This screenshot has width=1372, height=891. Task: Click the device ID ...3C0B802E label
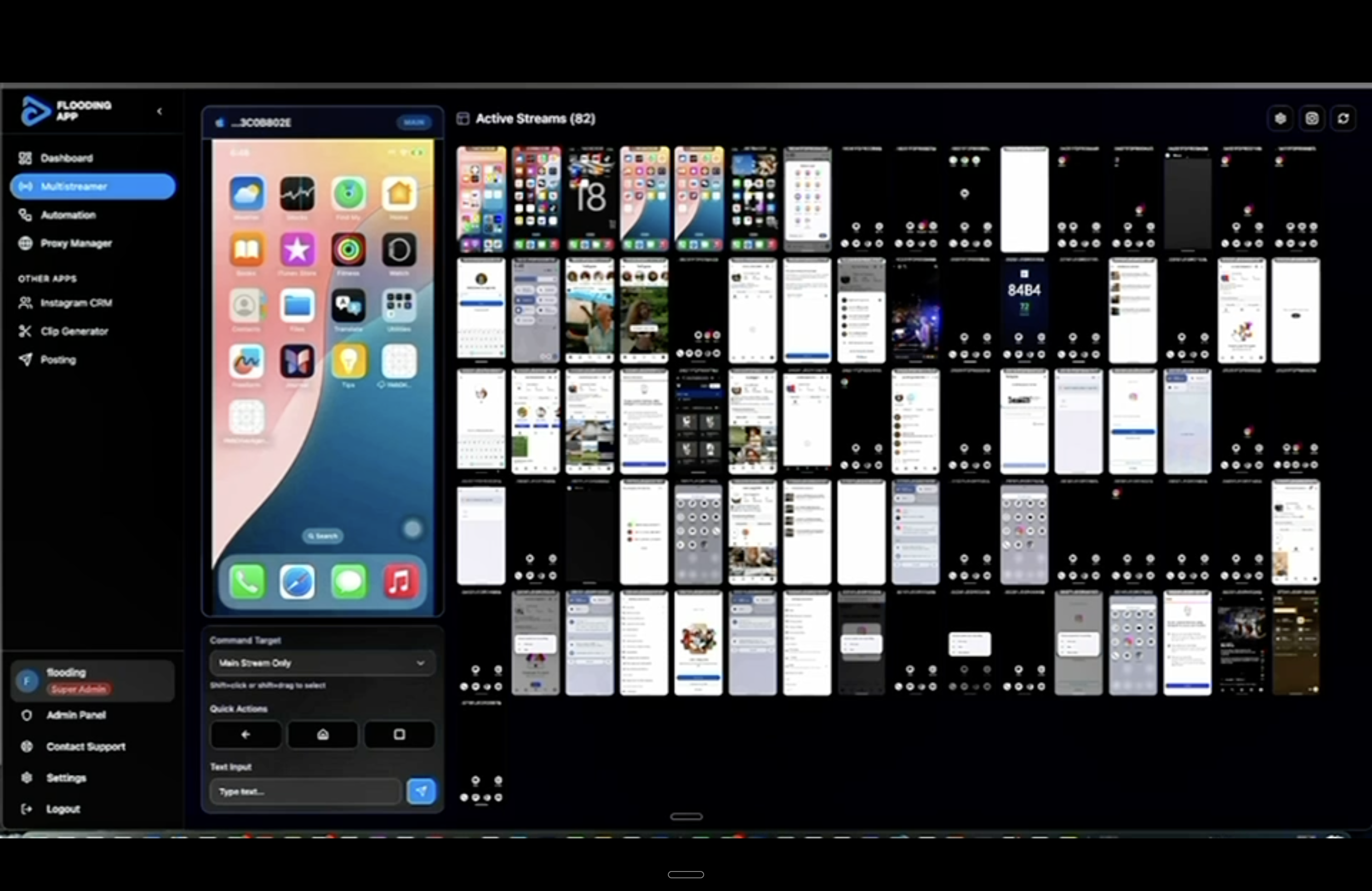point(261,122)
